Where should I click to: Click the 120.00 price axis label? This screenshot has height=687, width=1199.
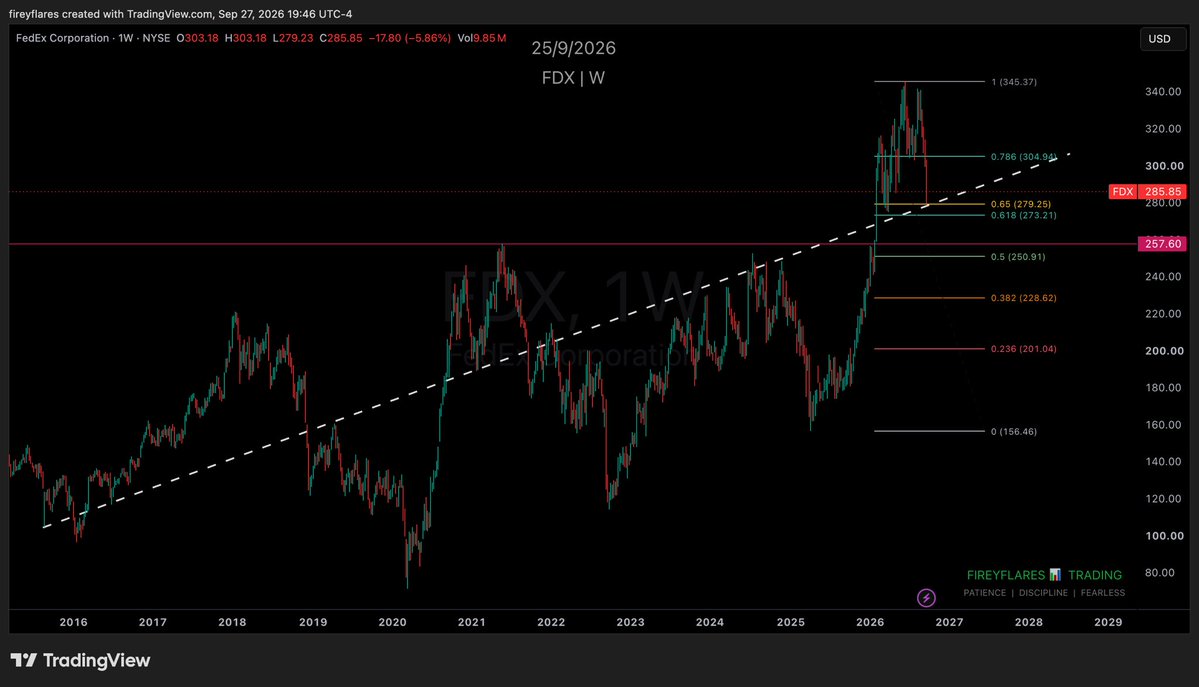tap(1164, 499)
